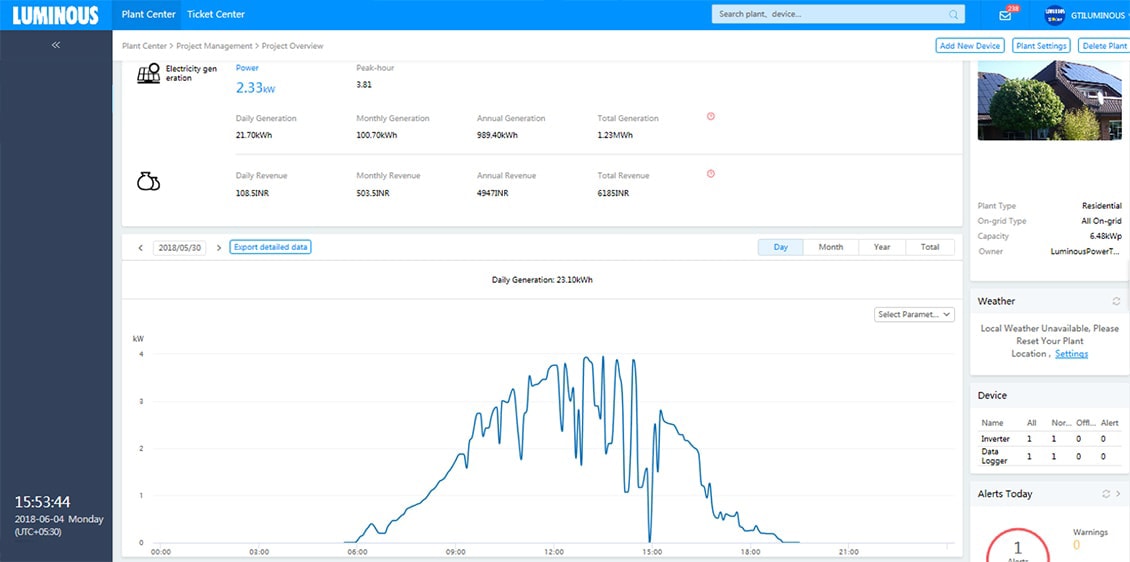Click the search magnifier icon

click(954, 15)
